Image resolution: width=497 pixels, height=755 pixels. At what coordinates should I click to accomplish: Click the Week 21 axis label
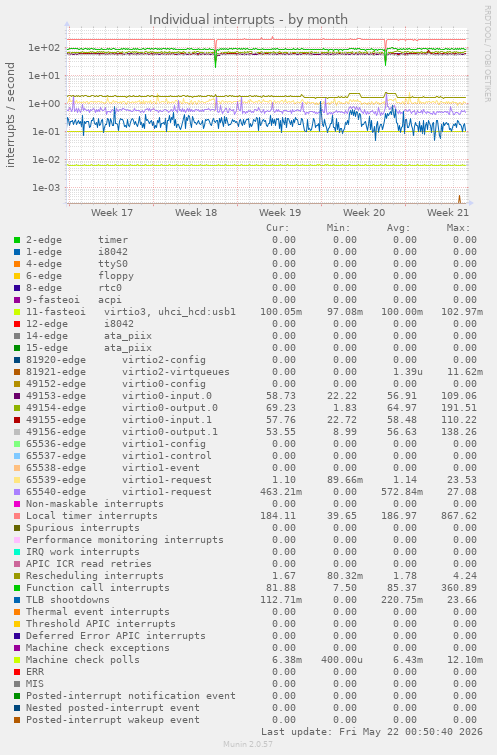pos(447,212)
